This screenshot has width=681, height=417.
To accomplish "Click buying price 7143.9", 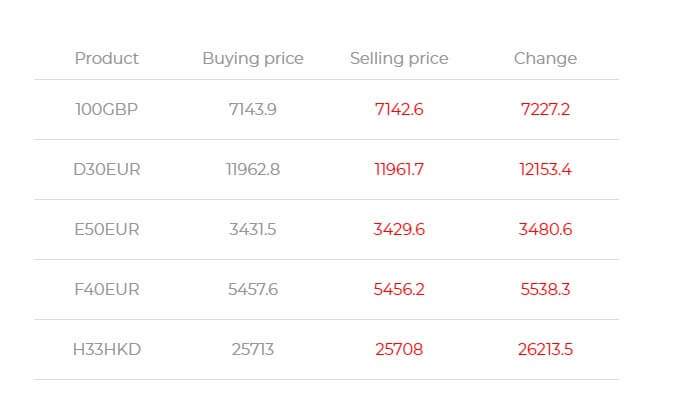I will click(253, 109).
